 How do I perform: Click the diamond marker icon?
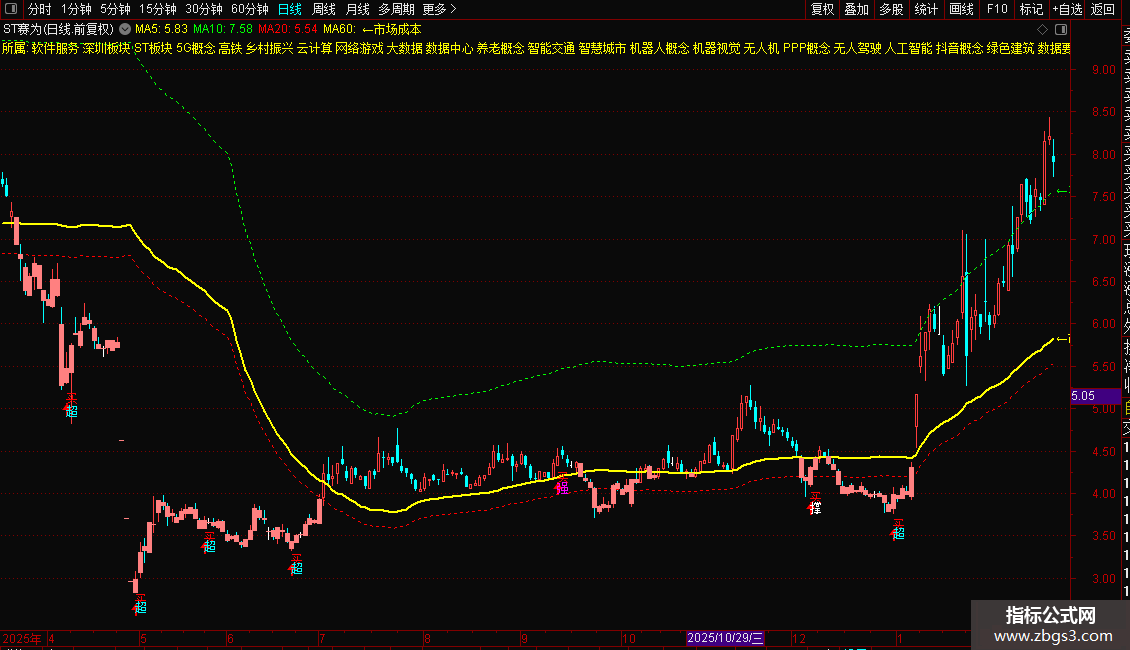(1042, 30)
